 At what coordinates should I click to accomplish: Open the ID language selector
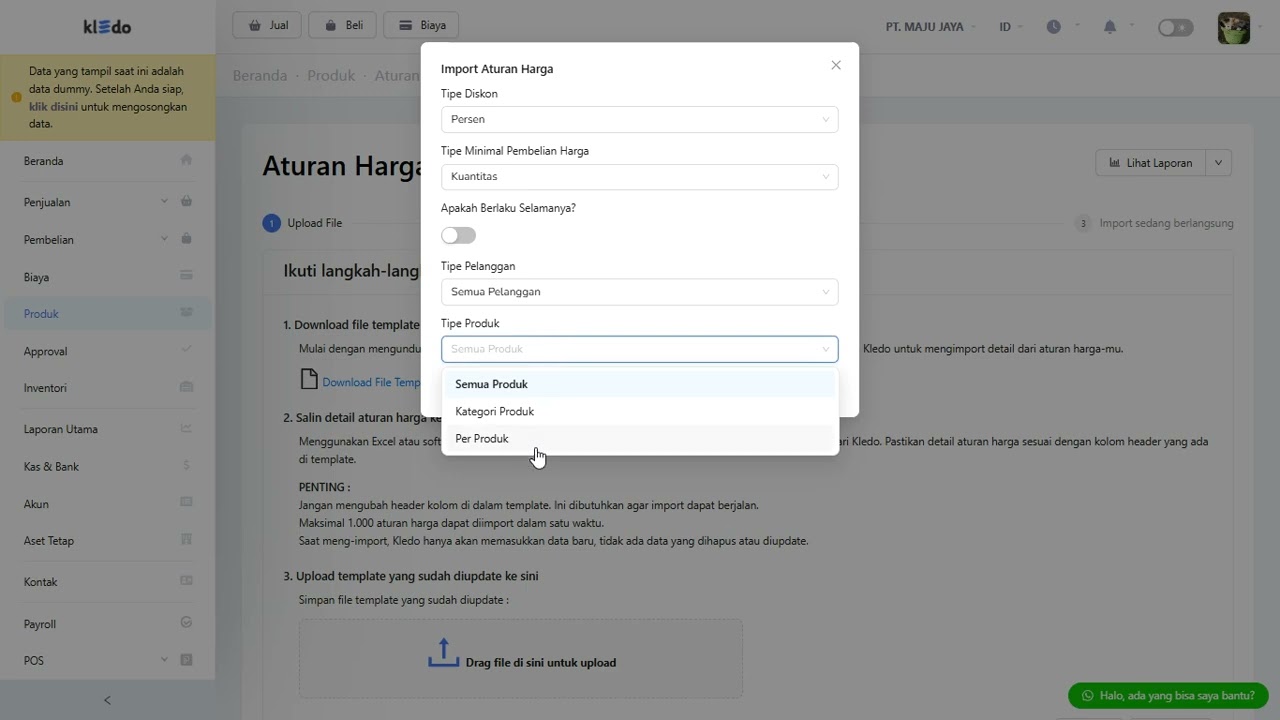click(1011, 27)
